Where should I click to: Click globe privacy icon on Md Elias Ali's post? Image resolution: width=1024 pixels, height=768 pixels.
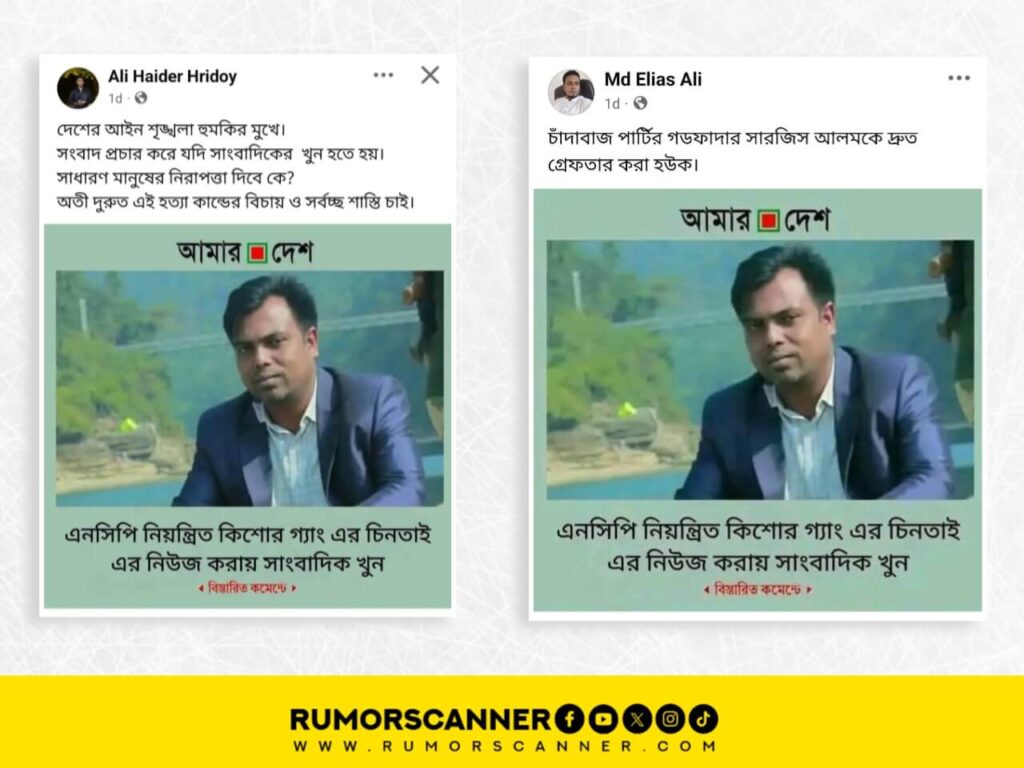pyautogui.click(x=640, y=103)
